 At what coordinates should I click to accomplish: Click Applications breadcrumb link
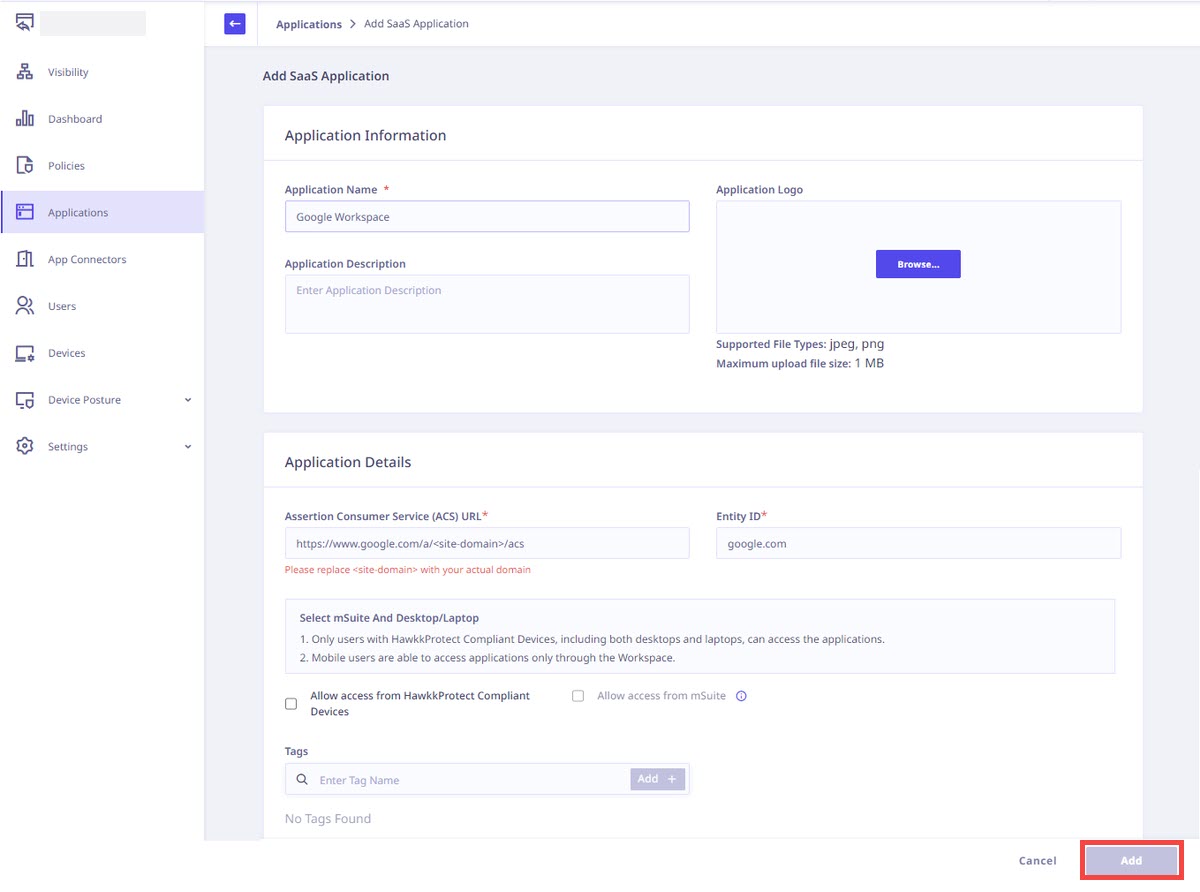[309, 24]
